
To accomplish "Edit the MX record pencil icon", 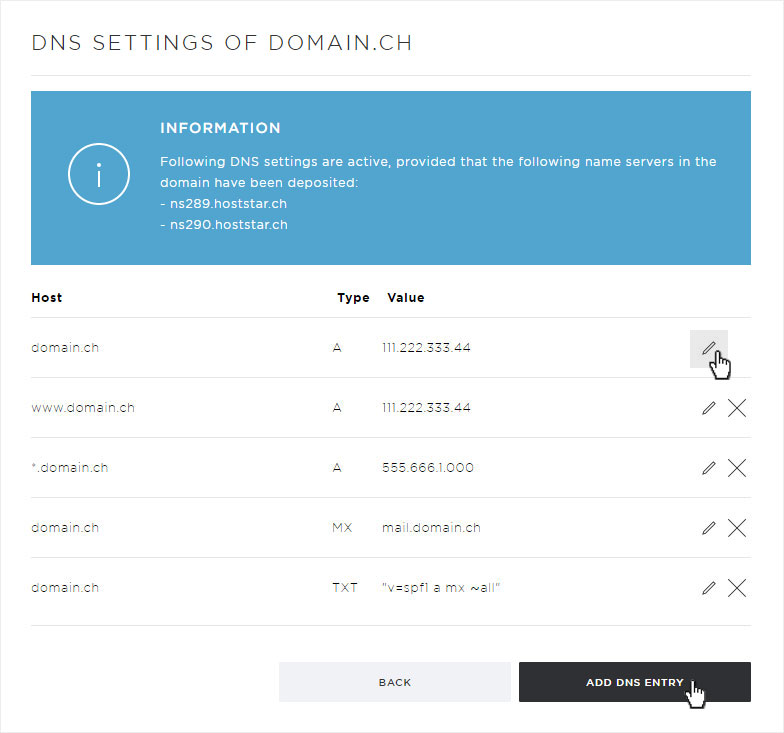I will coord(708,528).
